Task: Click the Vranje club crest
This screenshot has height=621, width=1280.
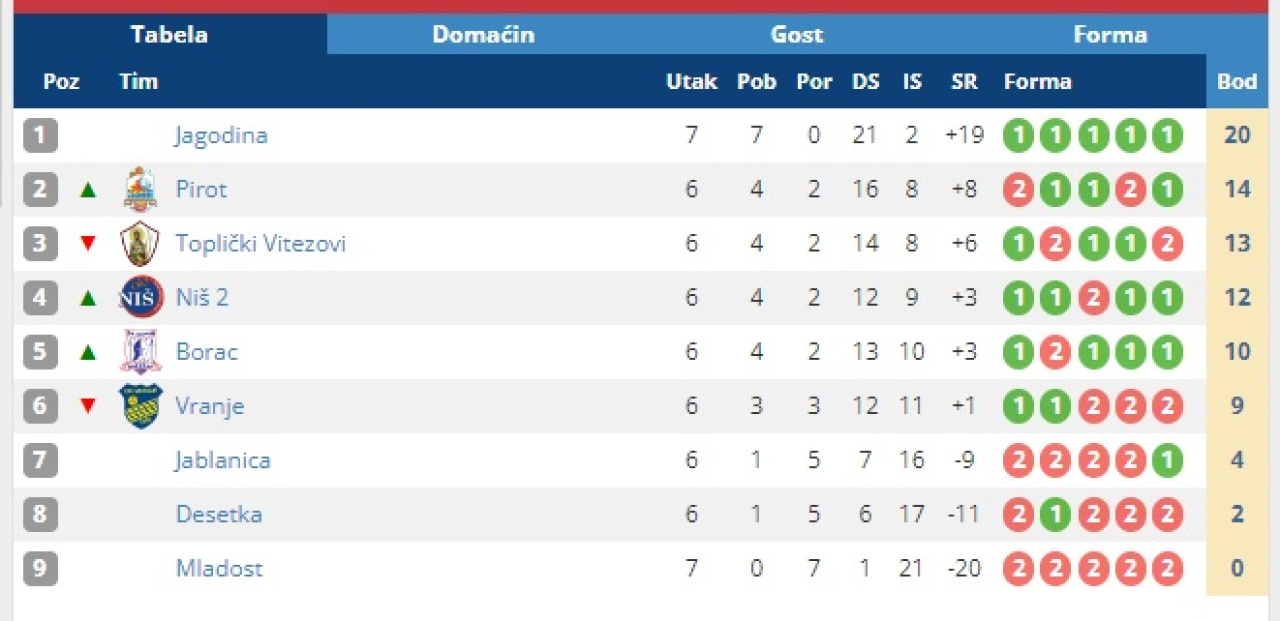Action: coord(140,405)
